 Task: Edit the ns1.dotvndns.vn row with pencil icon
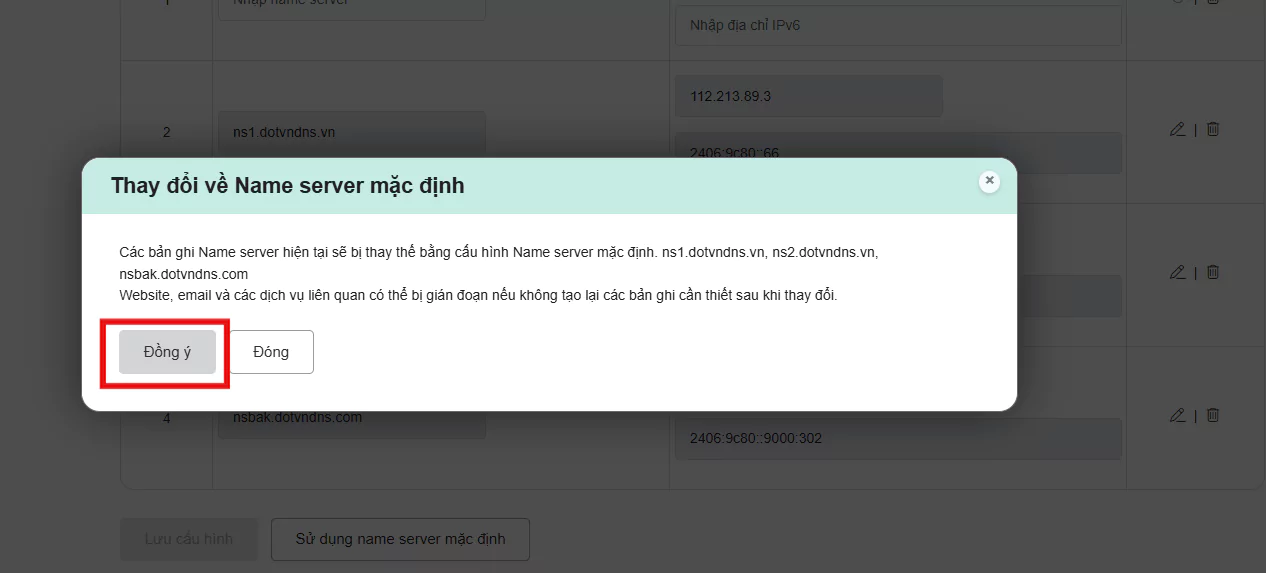coord(1177,129)
